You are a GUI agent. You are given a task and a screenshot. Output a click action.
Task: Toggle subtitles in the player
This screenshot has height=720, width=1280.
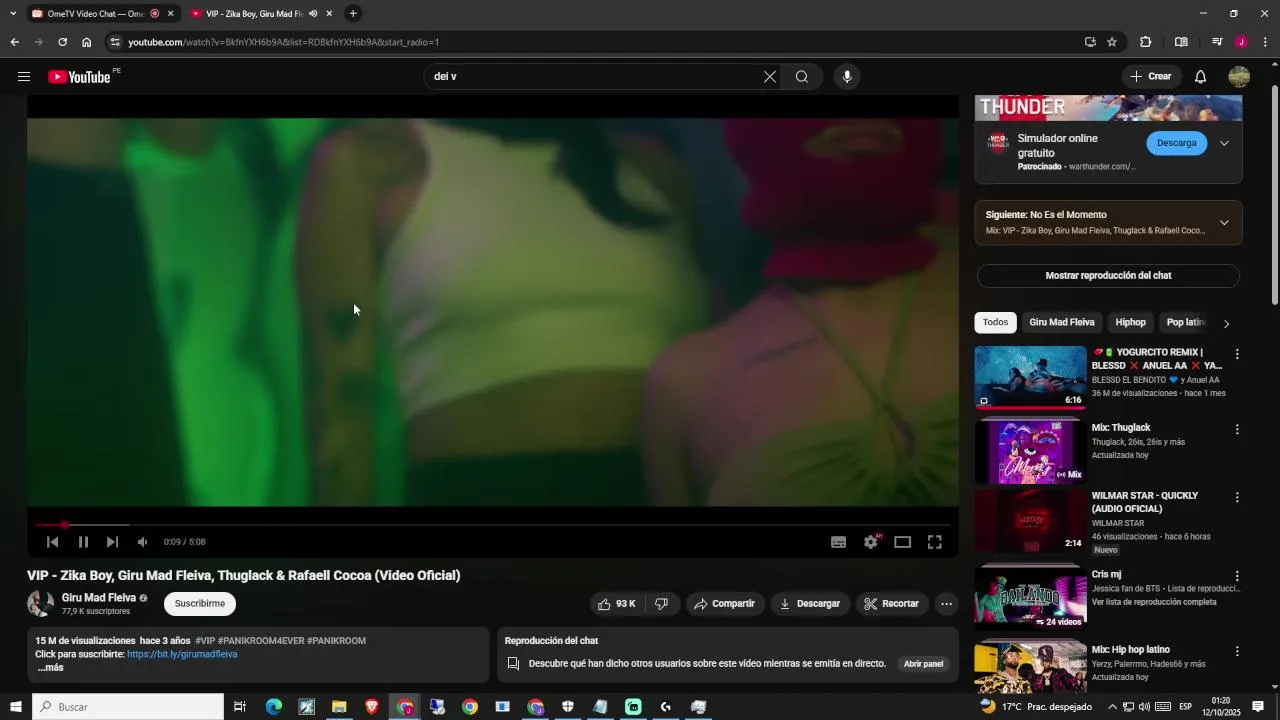tap(839, 542)
